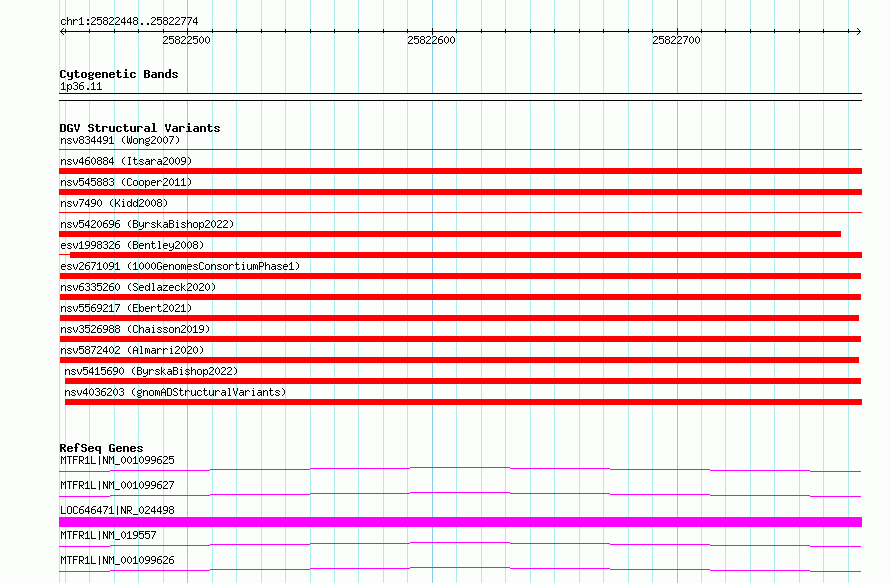Click the red bar under esv2671091
This screenshot has width=890, height=583.
[x=460, y=276]
